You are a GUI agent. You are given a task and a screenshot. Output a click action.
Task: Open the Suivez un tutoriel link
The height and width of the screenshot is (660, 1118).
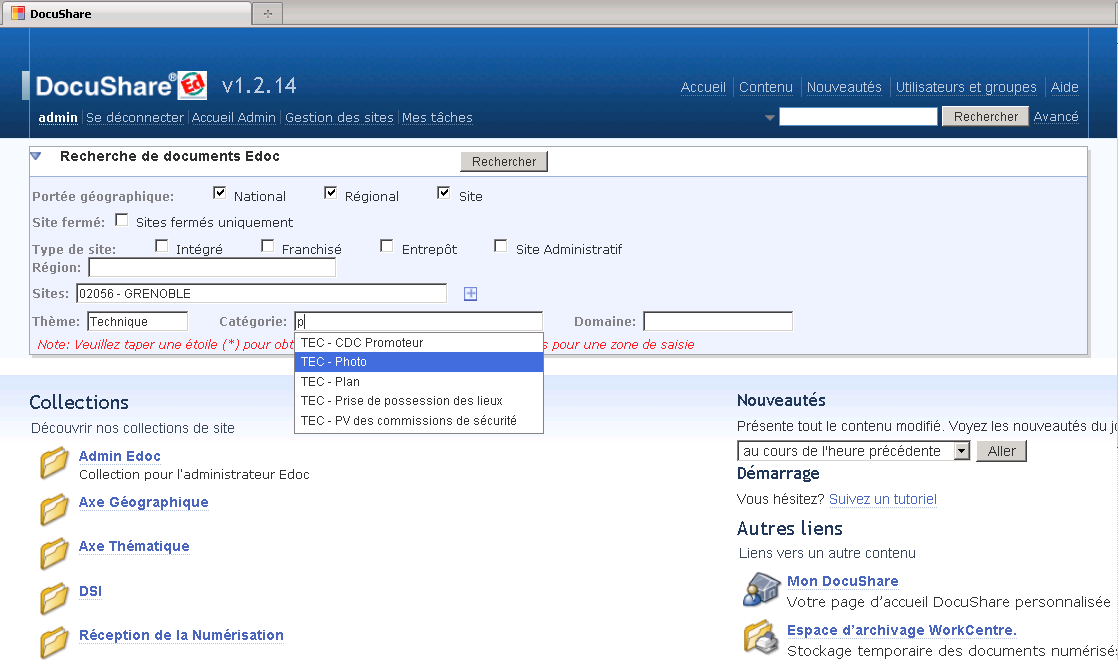(882, 499)
